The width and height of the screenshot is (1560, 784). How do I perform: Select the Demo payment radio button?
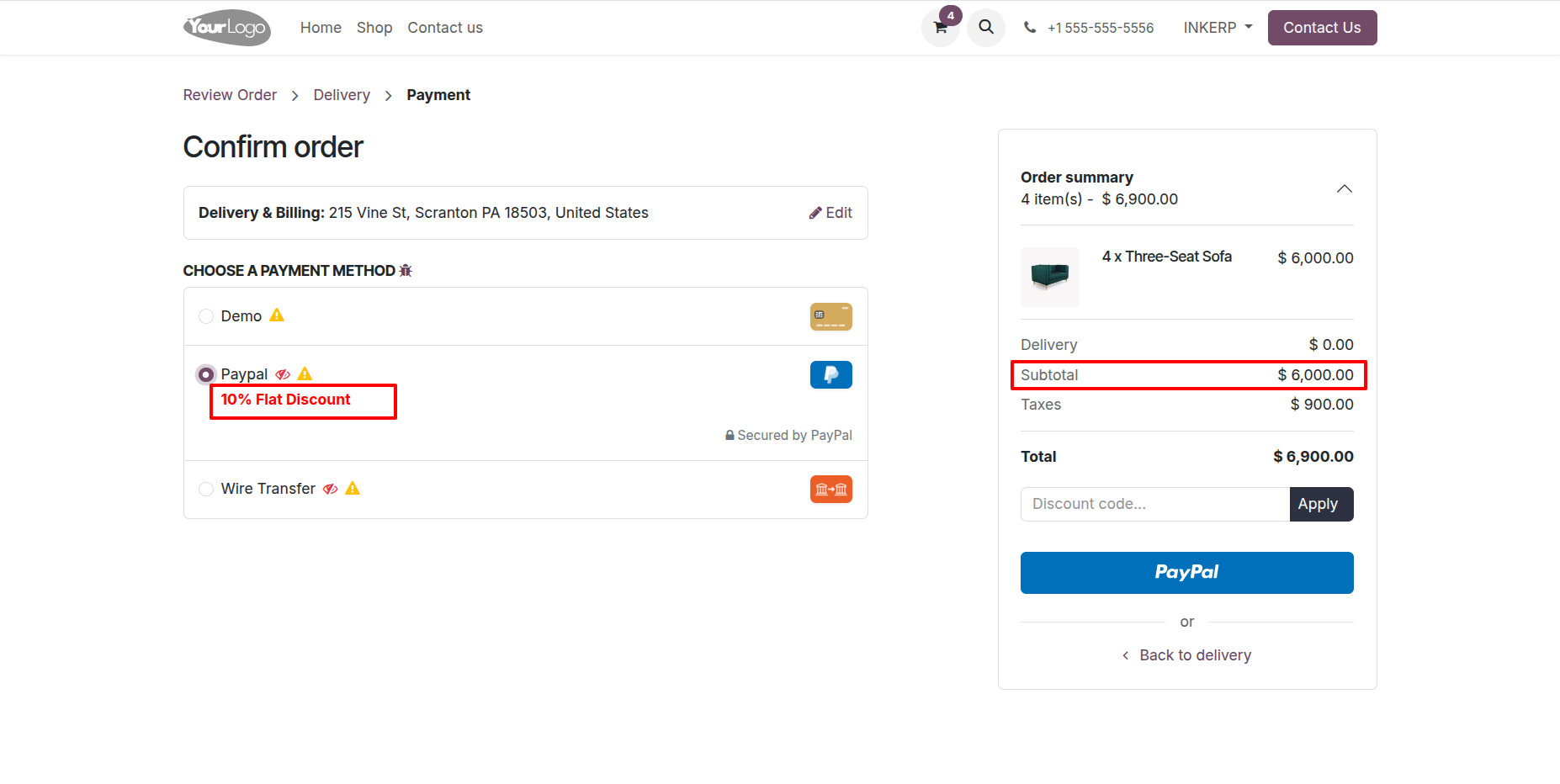pos(206,316)
